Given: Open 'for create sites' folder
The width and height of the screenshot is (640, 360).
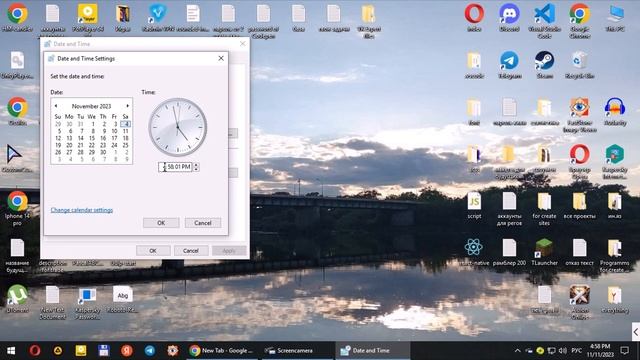Looking at the screenshot, I should click(544, 209).
